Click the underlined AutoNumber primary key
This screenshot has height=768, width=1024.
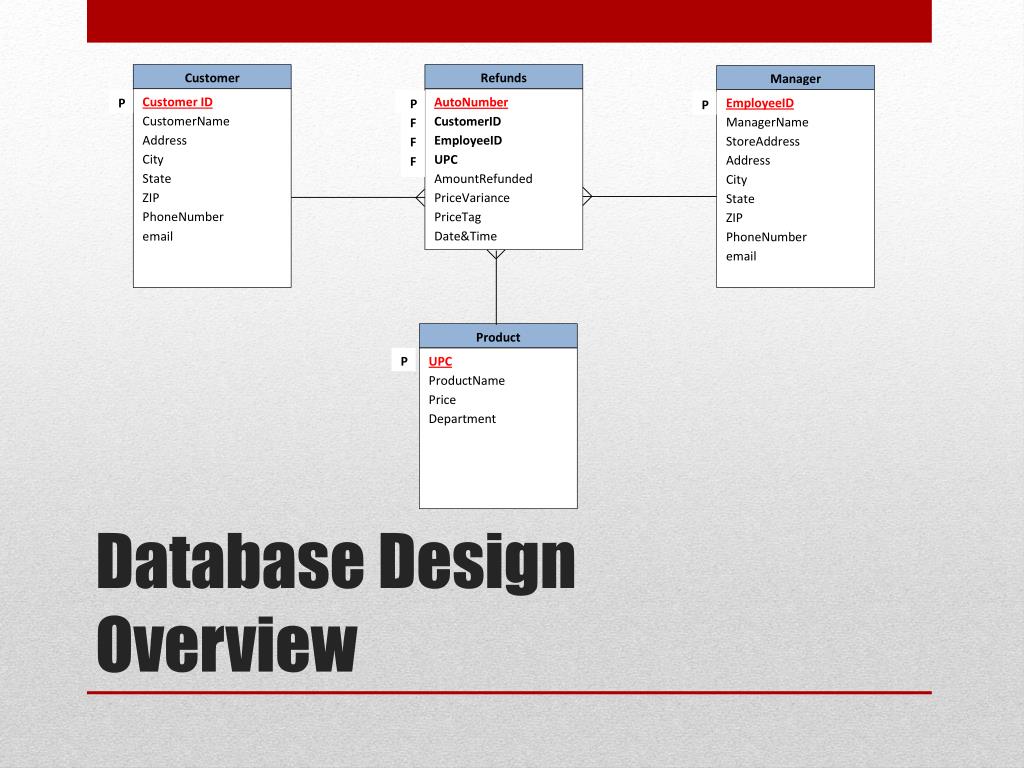point(470,102)
